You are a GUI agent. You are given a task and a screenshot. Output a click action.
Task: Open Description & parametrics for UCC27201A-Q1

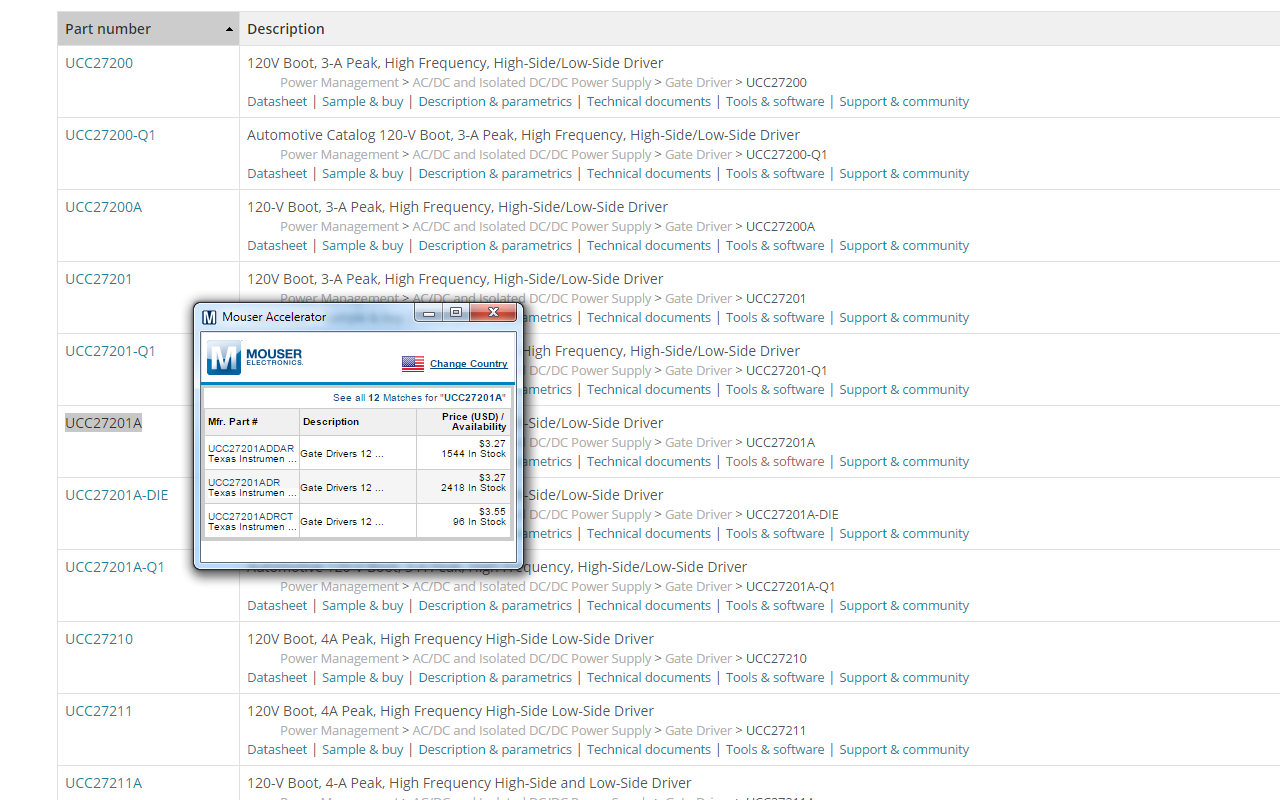[495, 606]
